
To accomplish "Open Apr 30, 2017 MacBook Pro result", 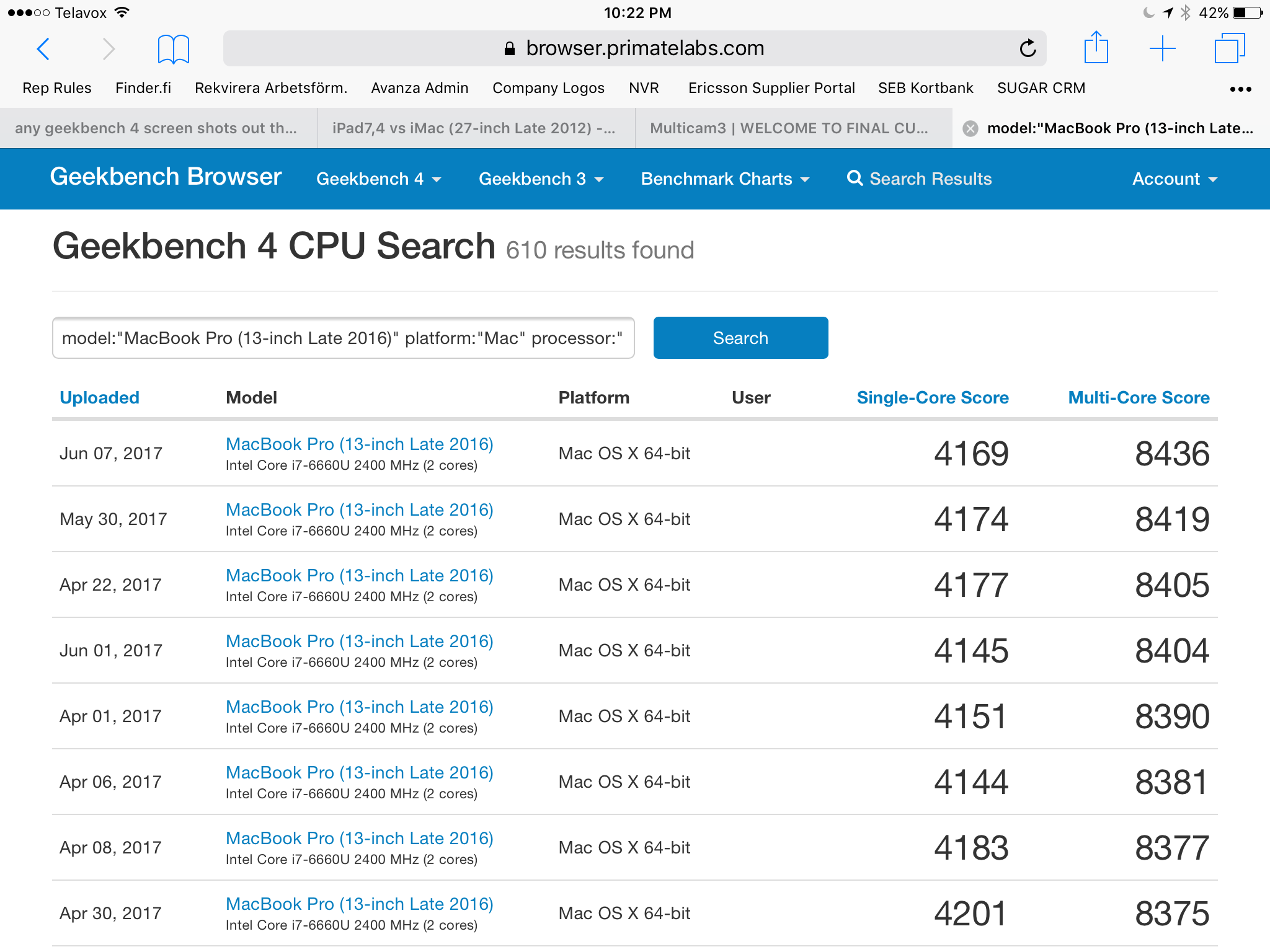I will 360,904.
